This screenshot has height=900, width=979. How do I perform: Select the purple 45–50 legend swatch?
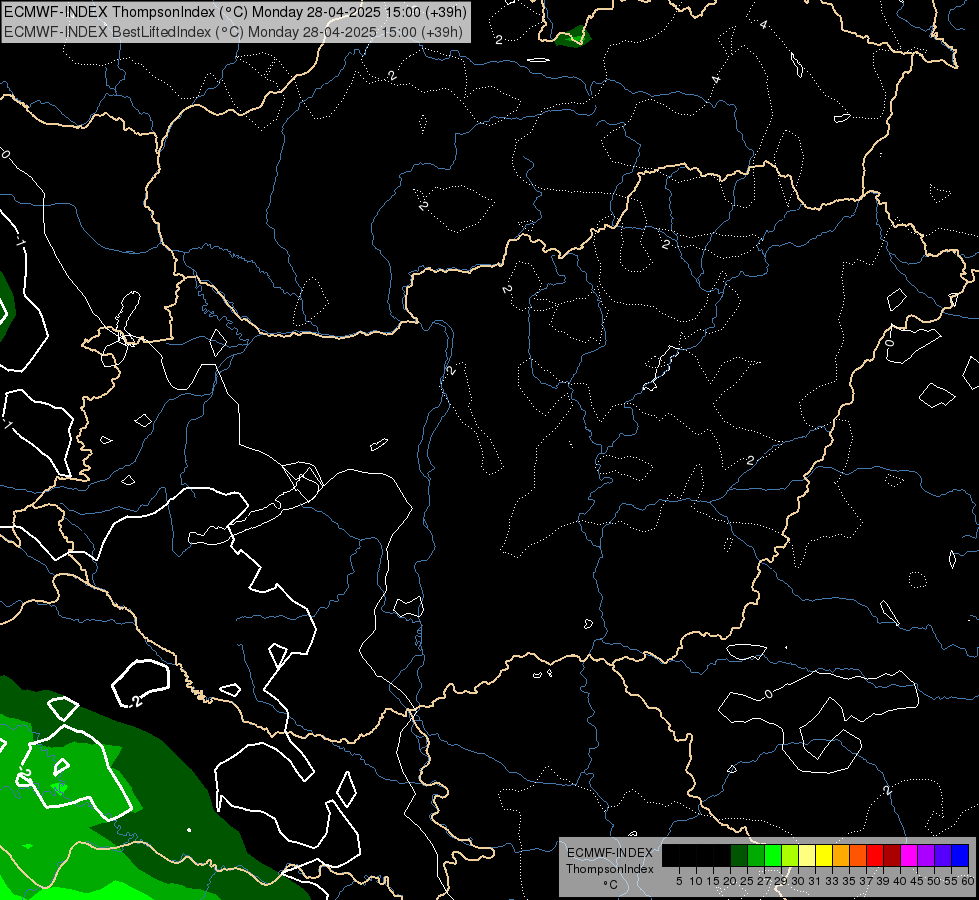click(x=927, y=855)
